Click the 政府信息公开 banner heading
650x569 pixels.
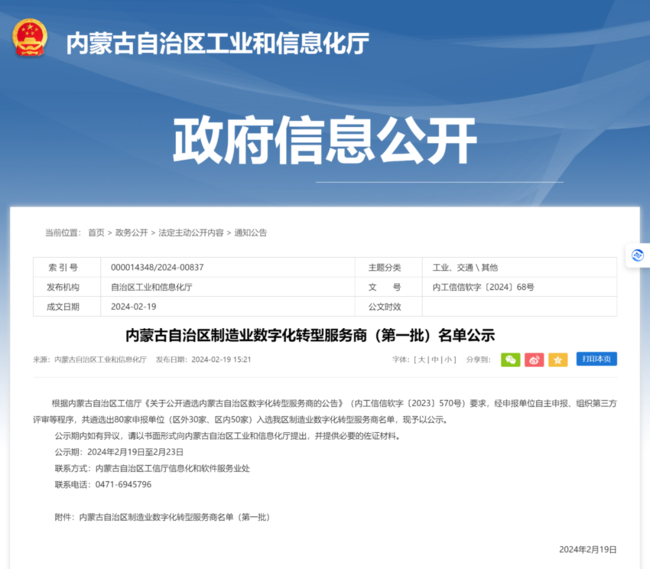click(325, 142)
